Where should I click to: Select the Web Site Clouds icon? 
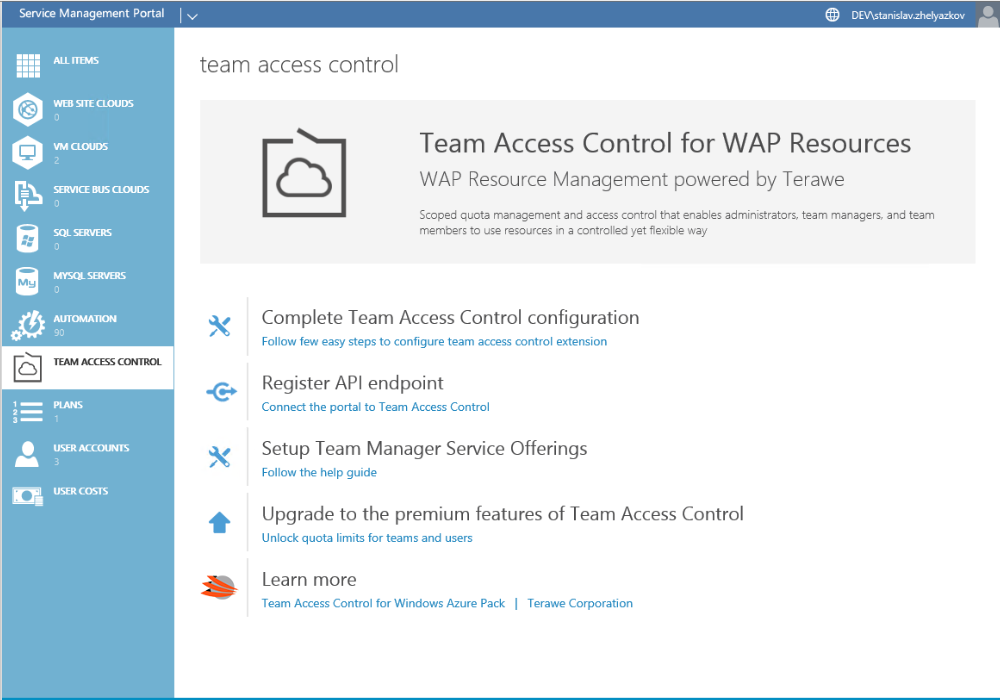tap(28, 109)
